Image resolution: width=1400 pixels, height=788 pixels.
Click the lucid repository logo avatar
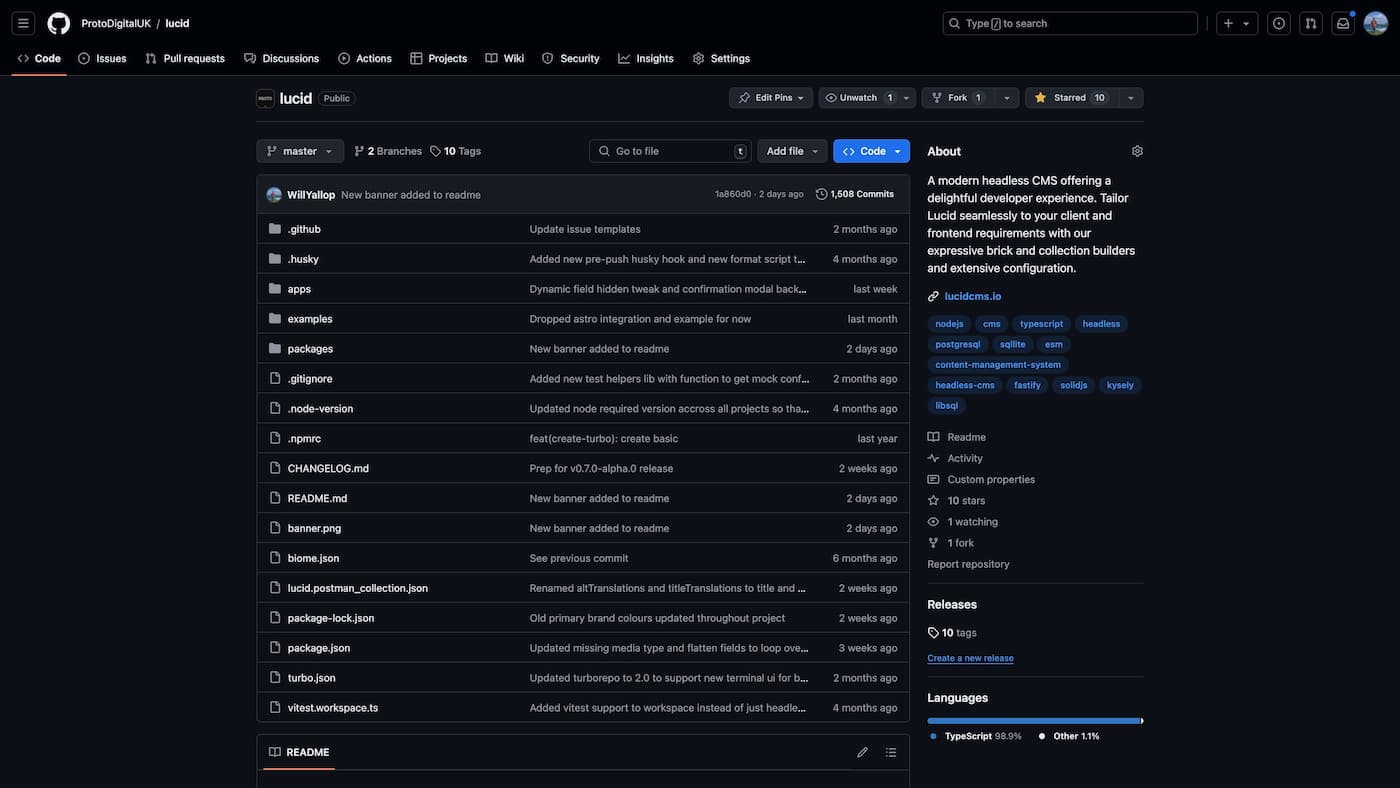point(265,98)
